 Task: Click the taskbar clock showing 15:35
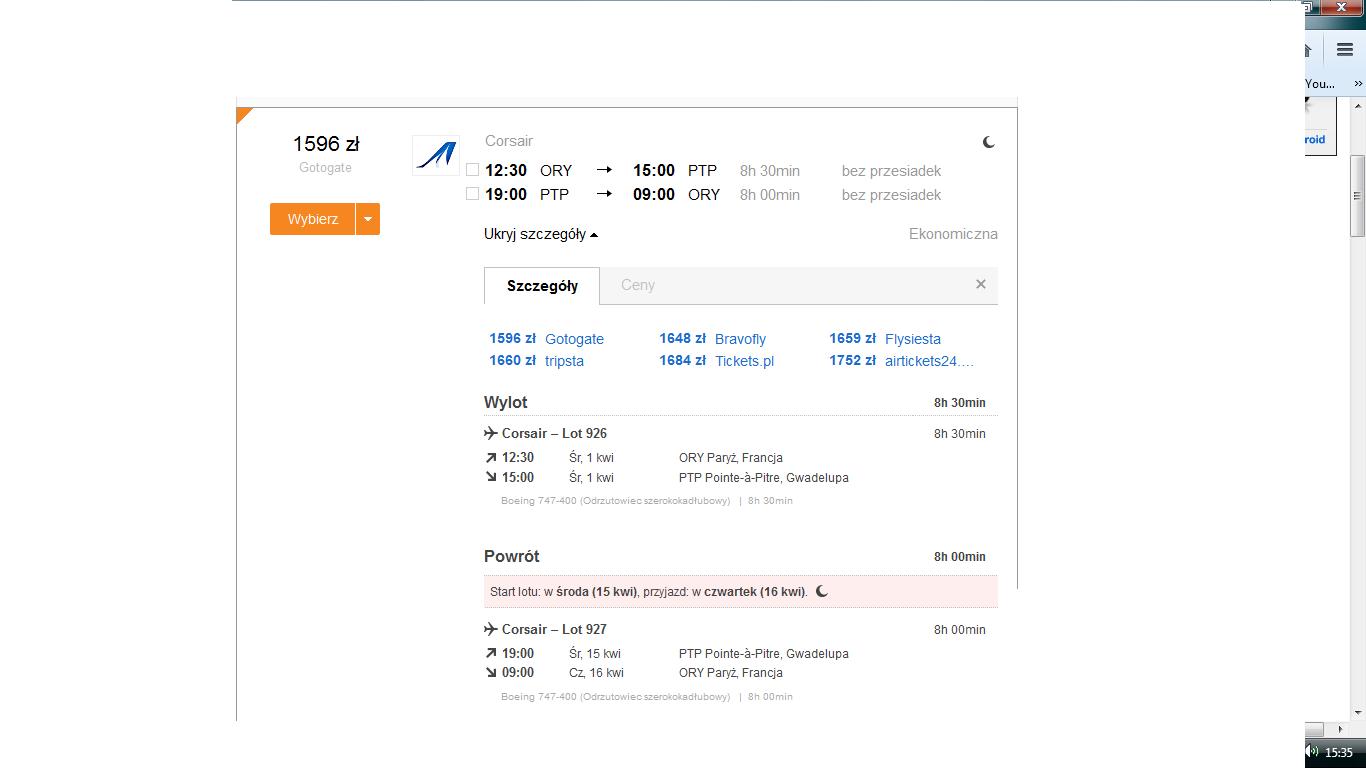tap(1339, 752)
